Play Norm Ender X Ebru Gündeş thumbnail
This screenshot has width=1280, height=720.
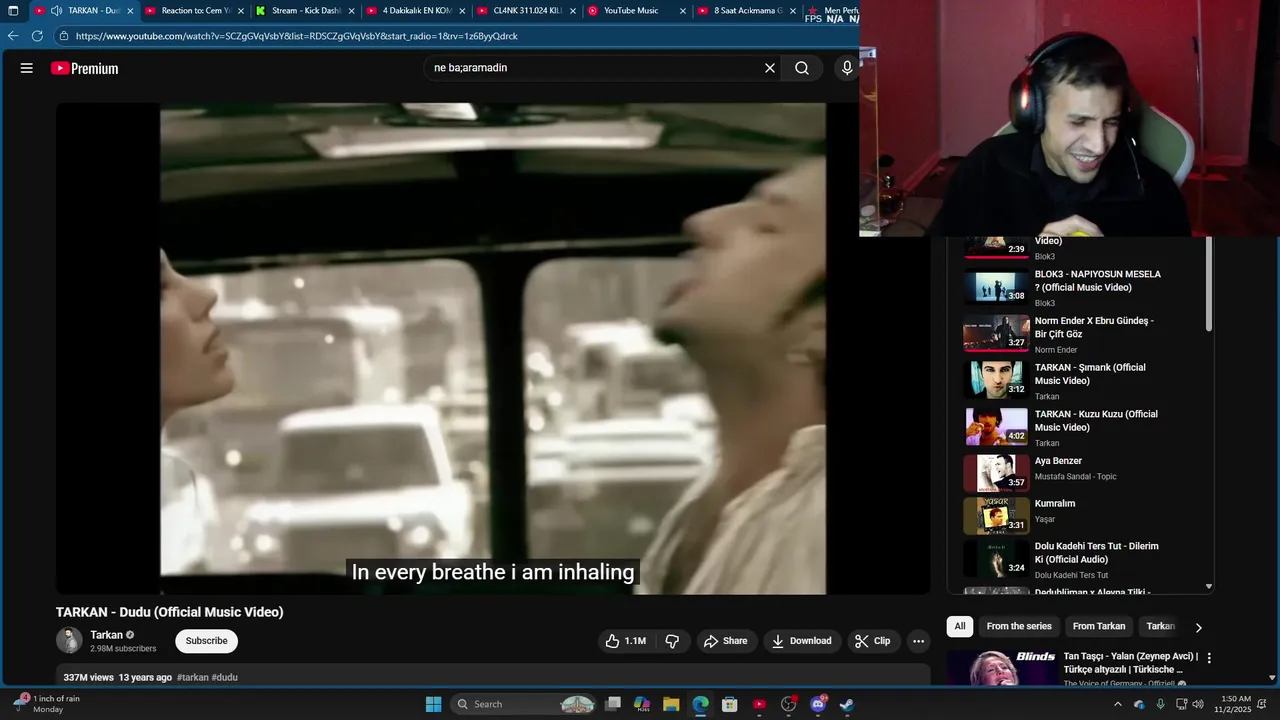click(996, 334)
